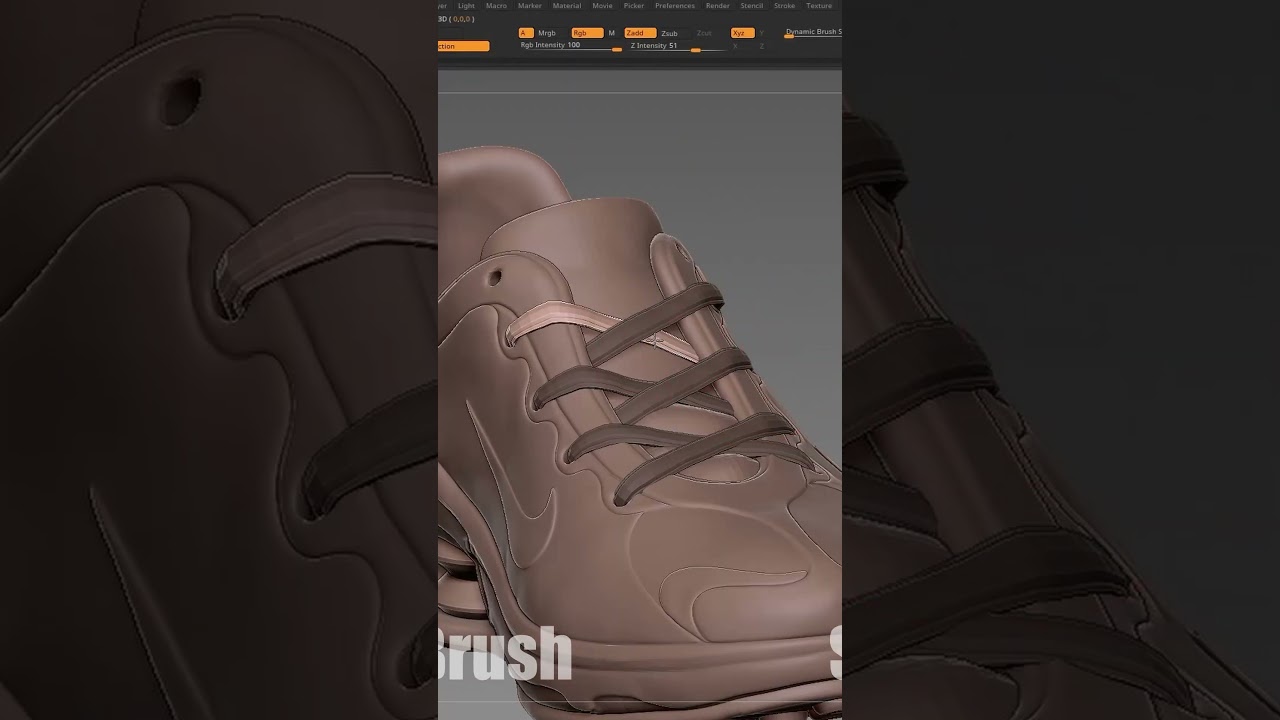Open the Movie menu
This screenshot has height=720, width=1280.
[x=602, y=6]
